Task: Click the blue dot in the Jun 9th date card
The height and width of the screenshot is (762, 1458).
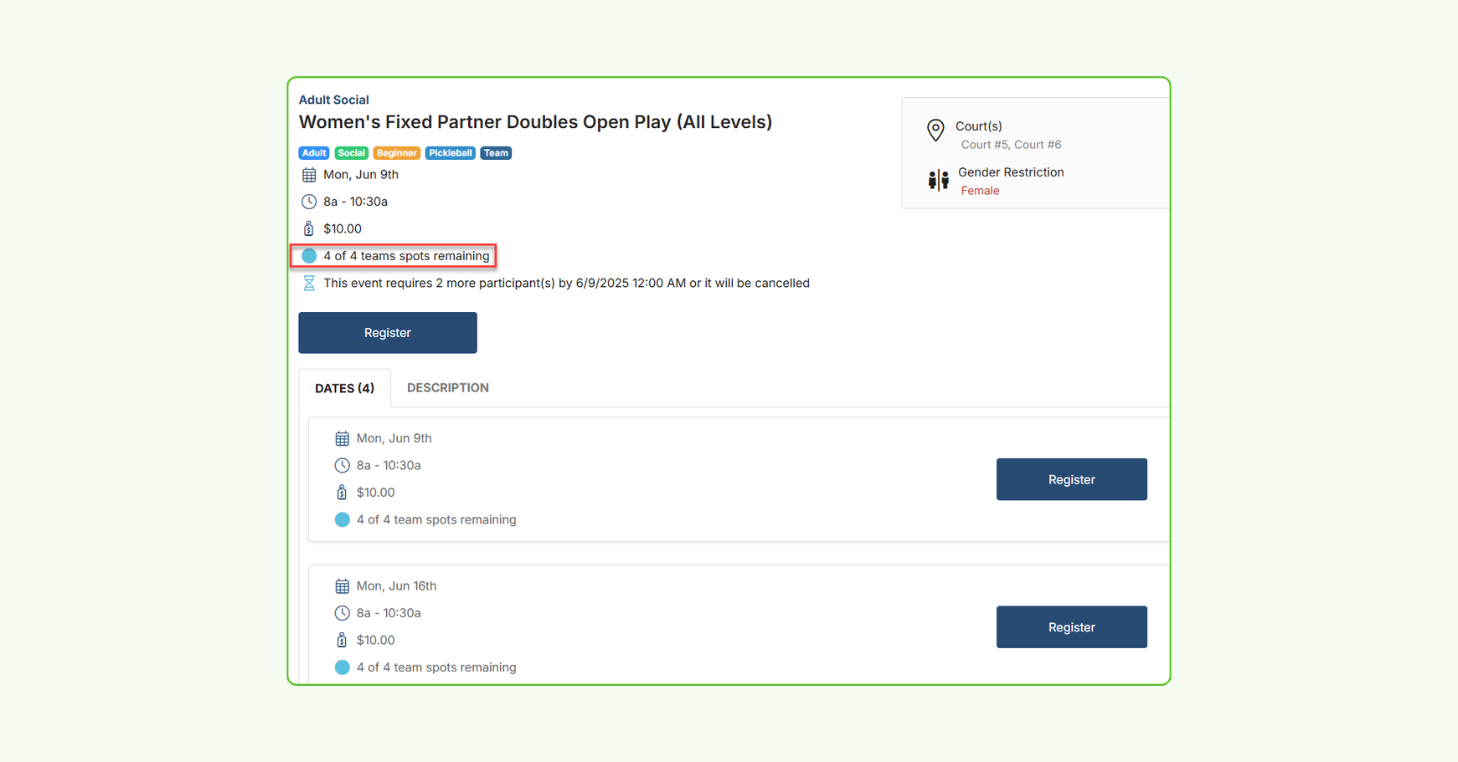Action: [342, 520]
